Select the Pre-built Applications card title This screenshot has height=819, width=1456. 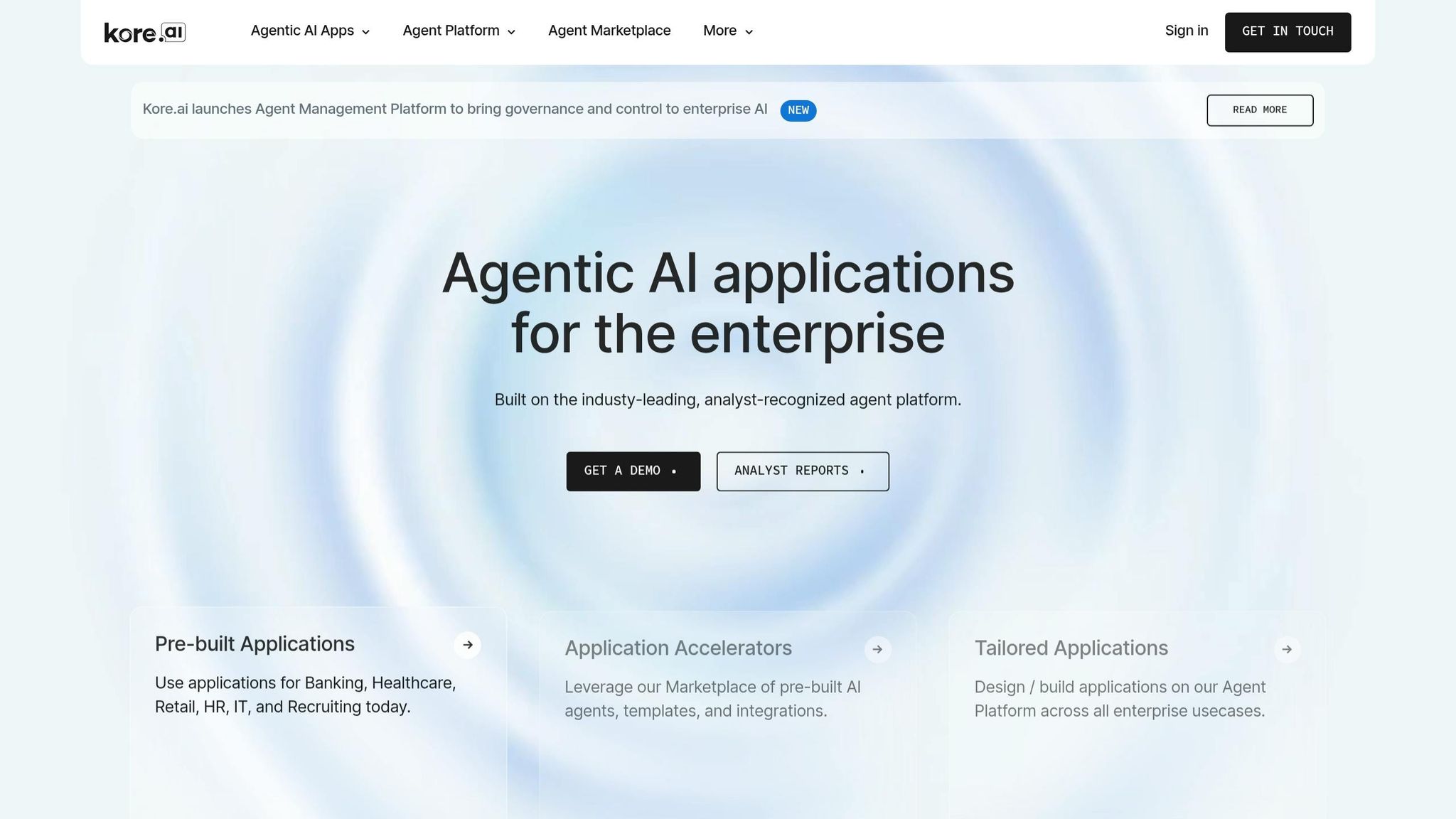(255, 644)
